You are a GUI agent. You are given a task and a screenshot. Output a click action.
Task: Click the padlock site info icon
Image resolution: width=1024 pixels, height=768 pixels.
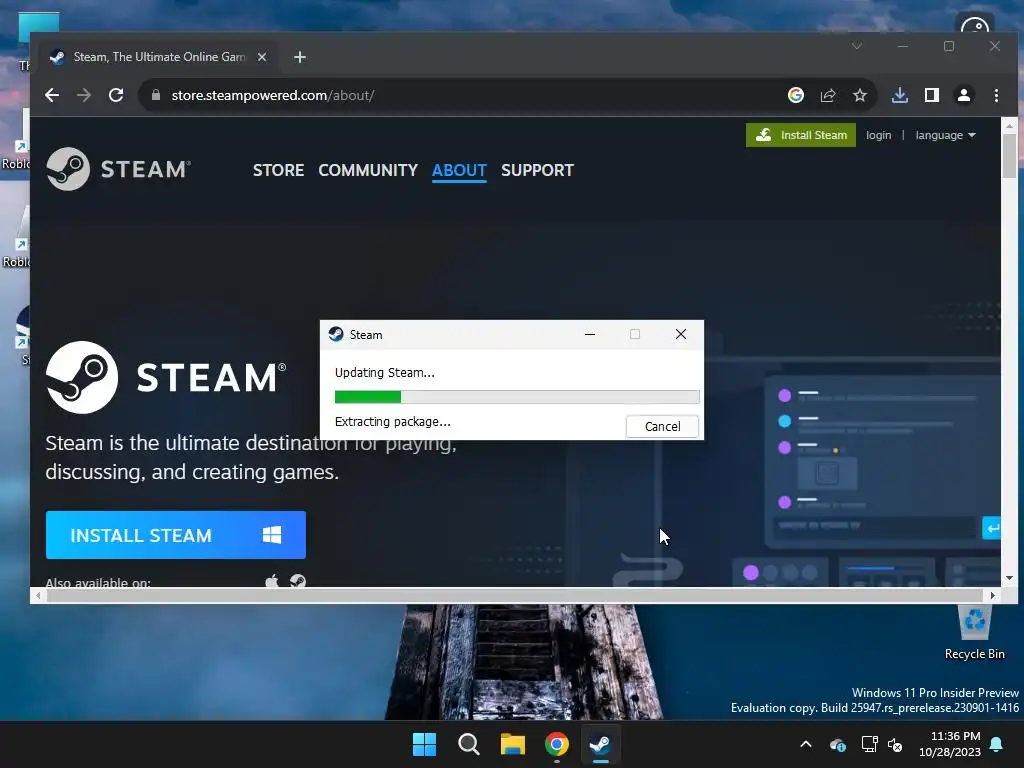pyautogui.click(x=155, y=95)
